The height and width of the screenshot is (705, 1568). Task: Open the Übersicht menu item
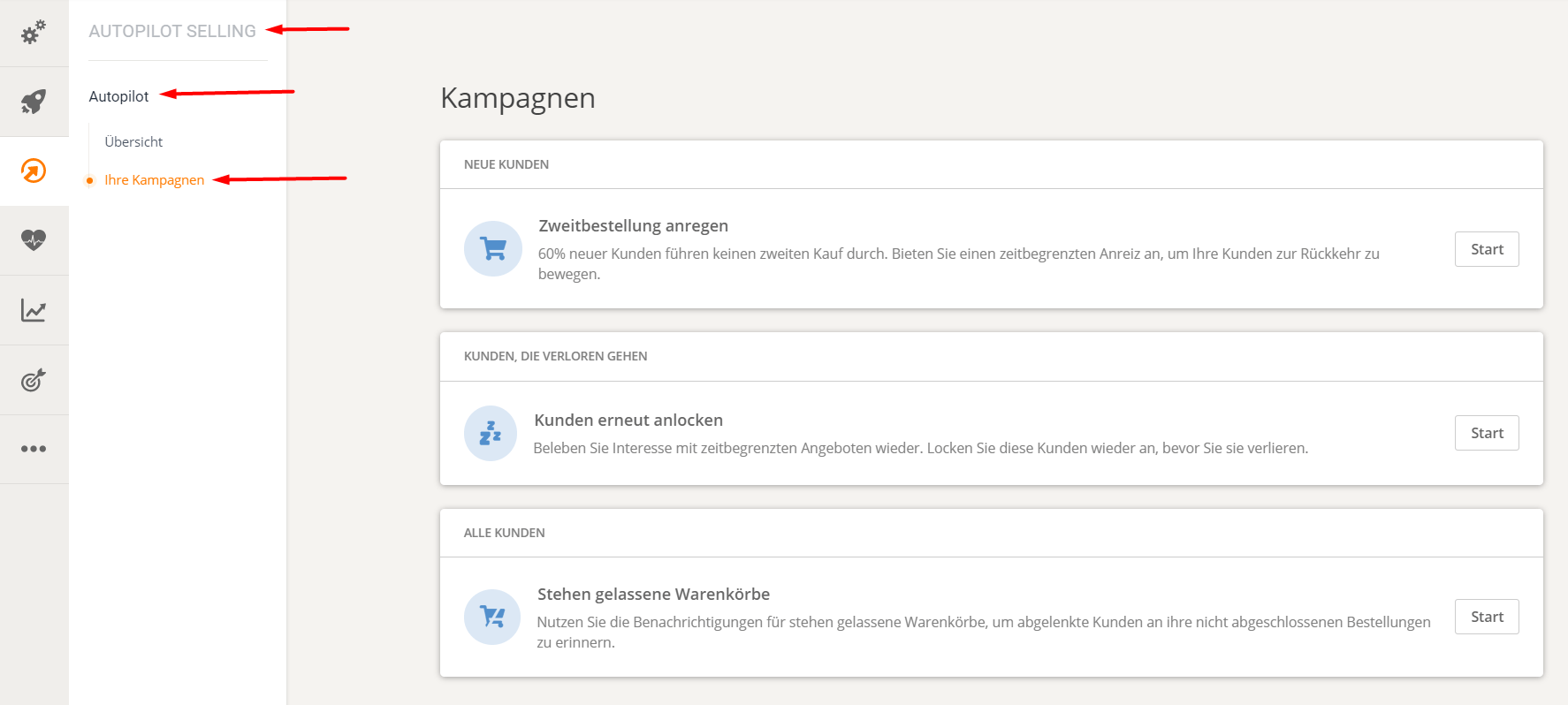pyautogui.click(x=133, y=141)
